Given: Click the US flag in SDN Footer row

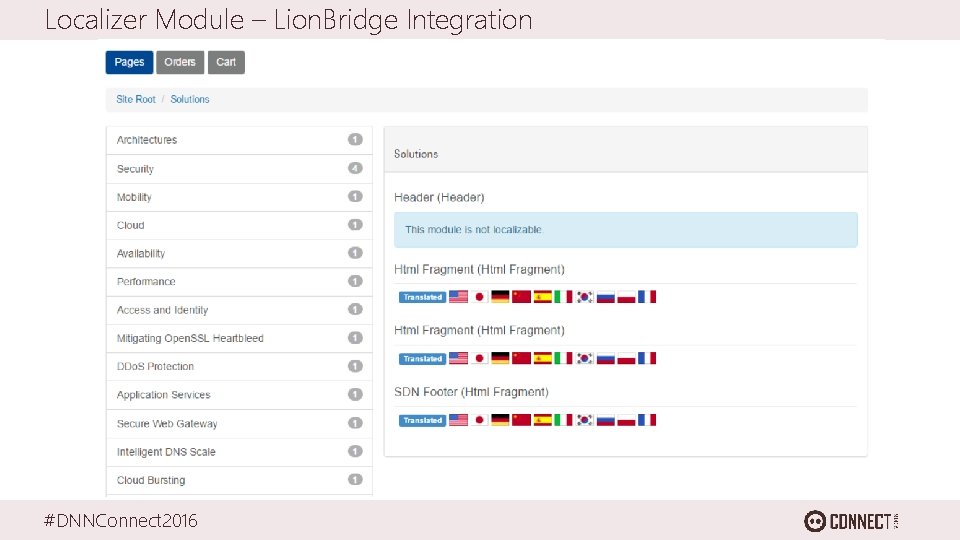Looking at the screenshot, I should click(x=458, y=420).
